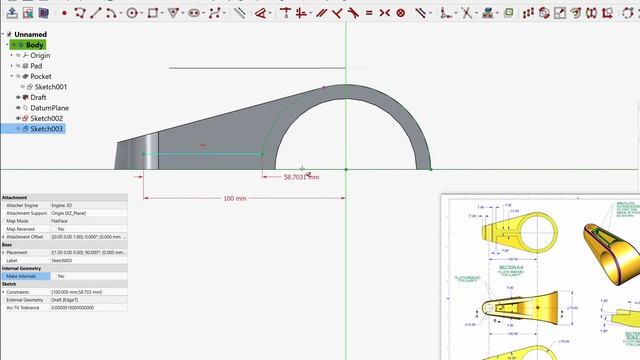This screenshot has width=640, height=360.
Task: Expand the Pad tree node
Action: pos(11,66)
